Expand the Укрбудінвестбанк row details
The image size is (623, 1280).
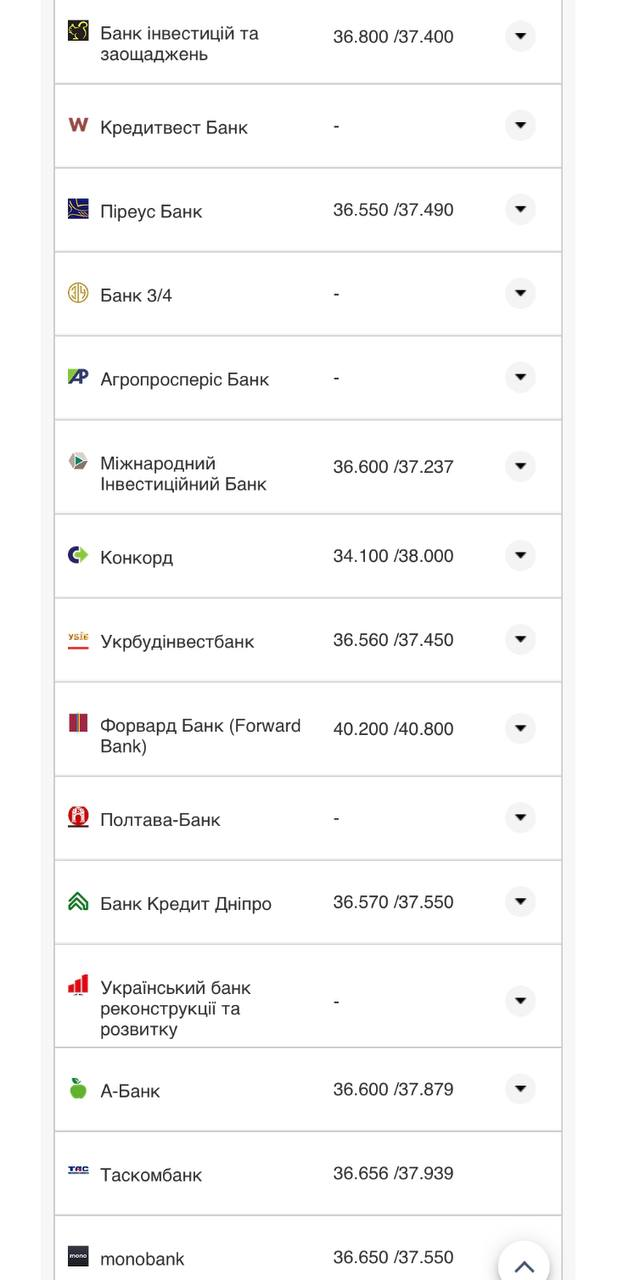pos(520,639)
